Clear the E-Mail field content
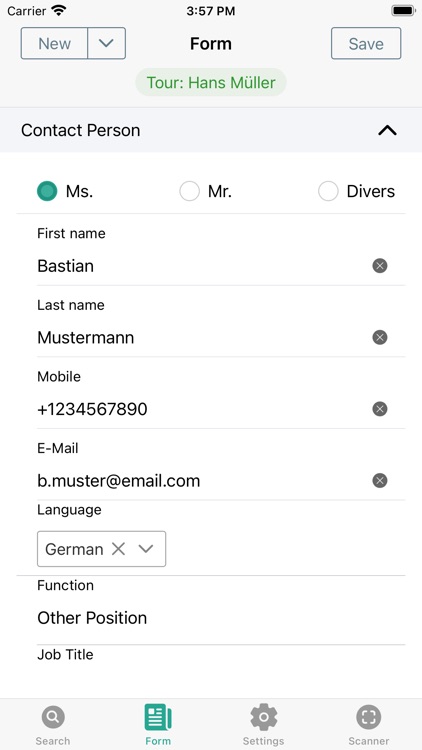 [380, 480]
